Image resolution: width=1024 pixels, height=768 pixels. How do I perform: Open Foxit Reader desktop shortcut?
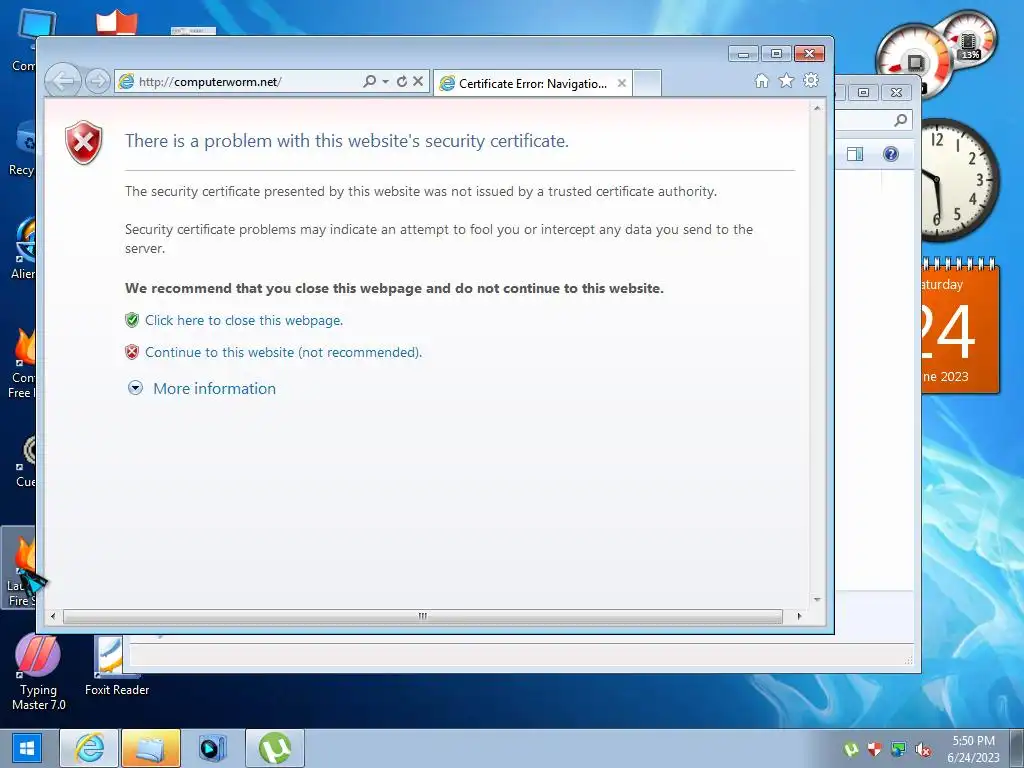tap(116, 667)
